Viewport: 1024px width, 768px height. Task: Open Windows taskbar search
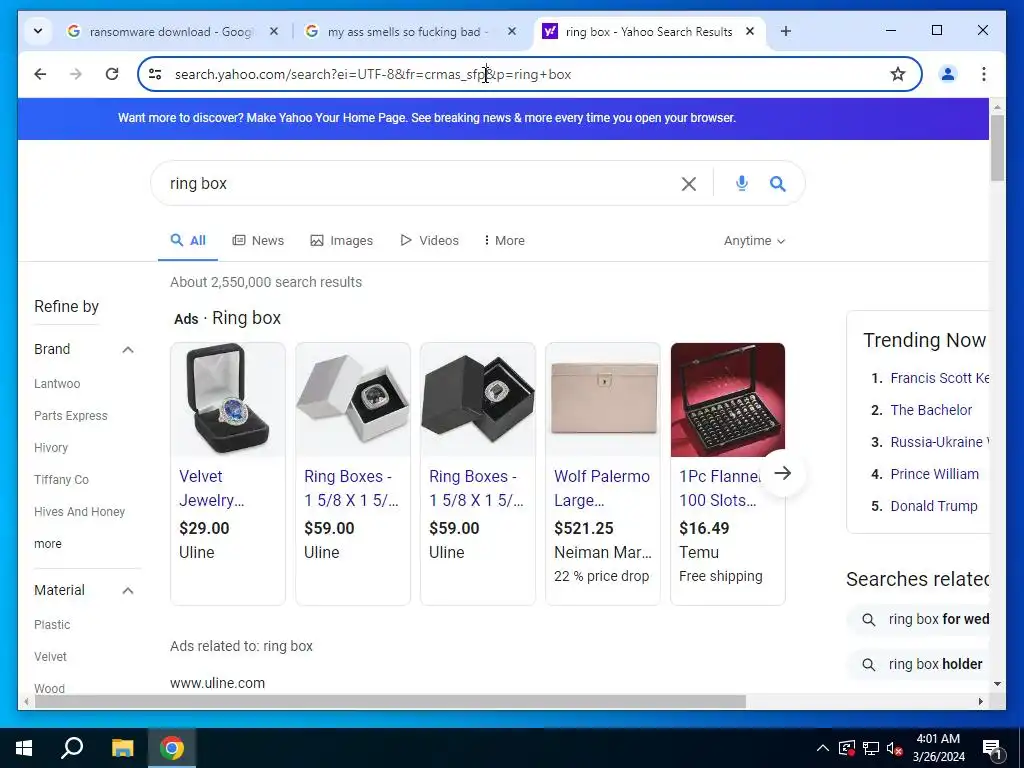[x=72, y=748]
